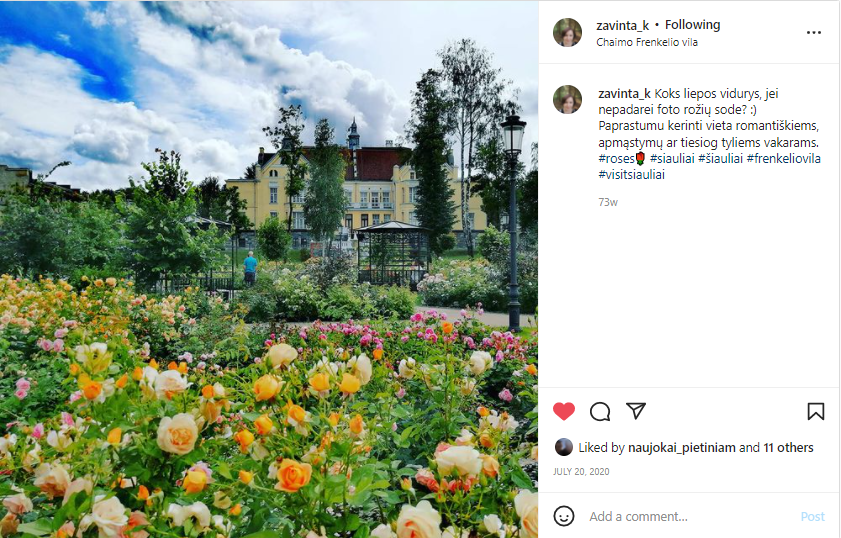Screen dimensions: 841x538
Task: Save post with bookmark icon
Action: (x=815, y=411)
